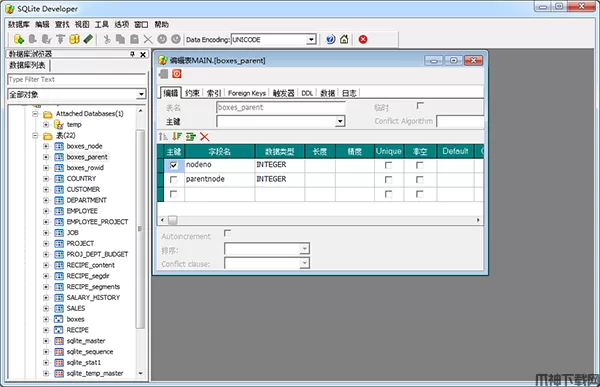Select the CUSTOMER table
The height and width of the screenshot is (387, 600).
point(83,189)
